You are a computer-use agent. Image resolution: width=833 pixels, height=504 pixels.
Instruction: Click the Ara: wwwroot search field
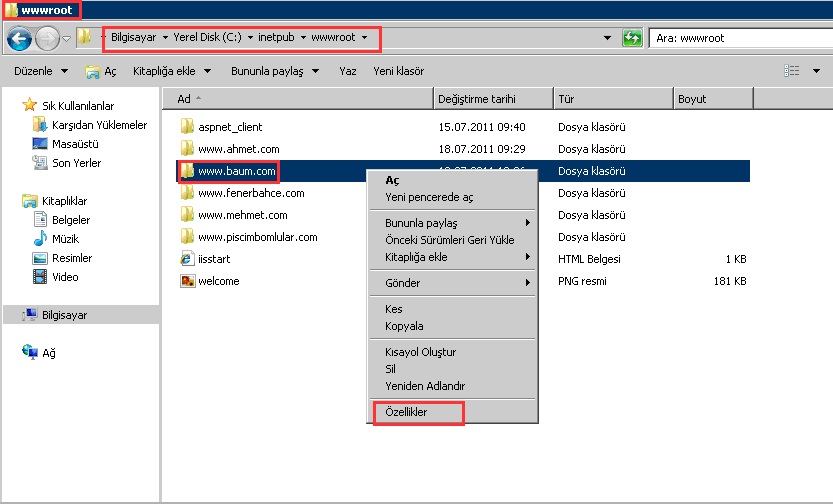[741, 38]
